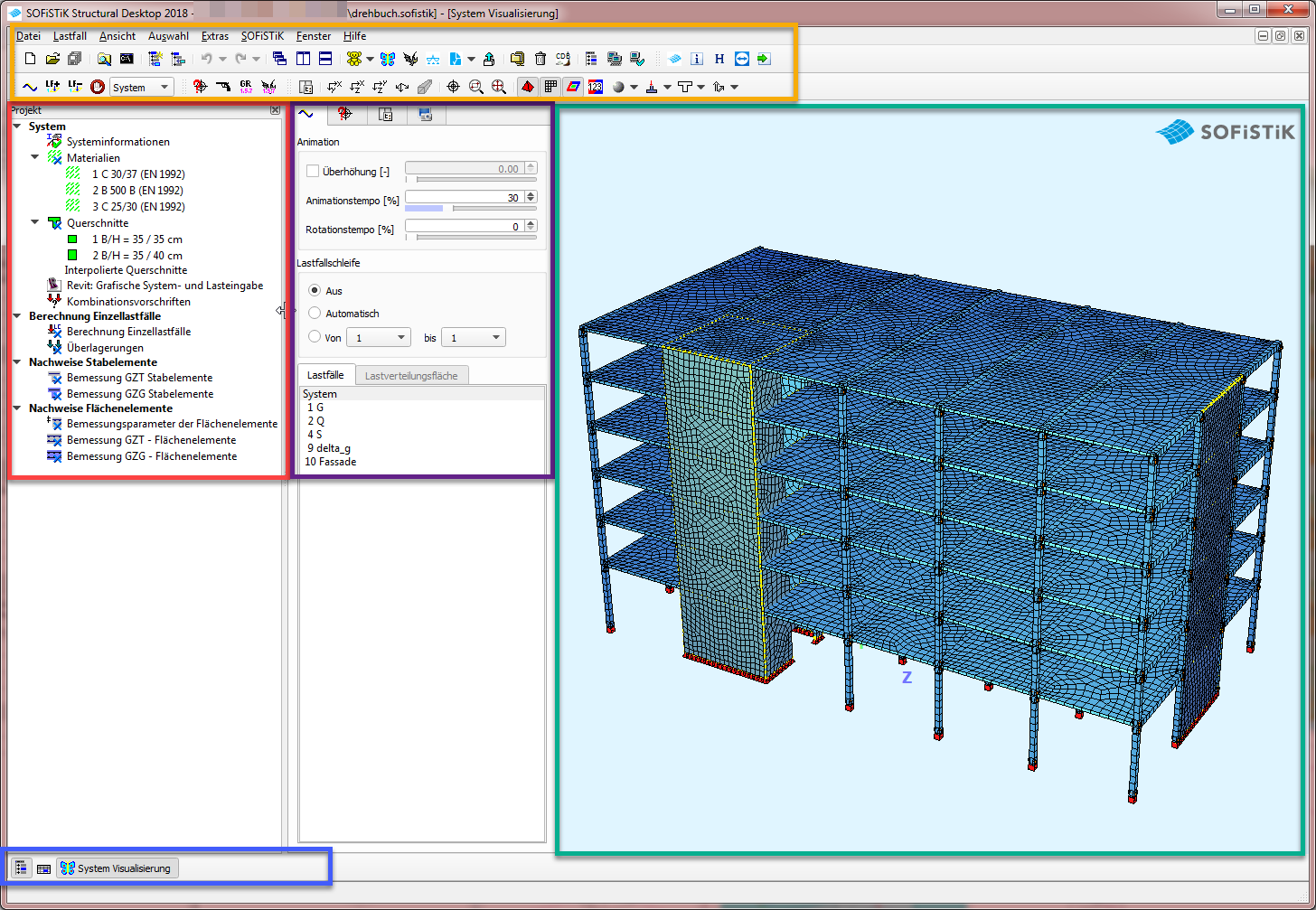
Task: Click the LF+ next load case icon
Action: [52, 87]
